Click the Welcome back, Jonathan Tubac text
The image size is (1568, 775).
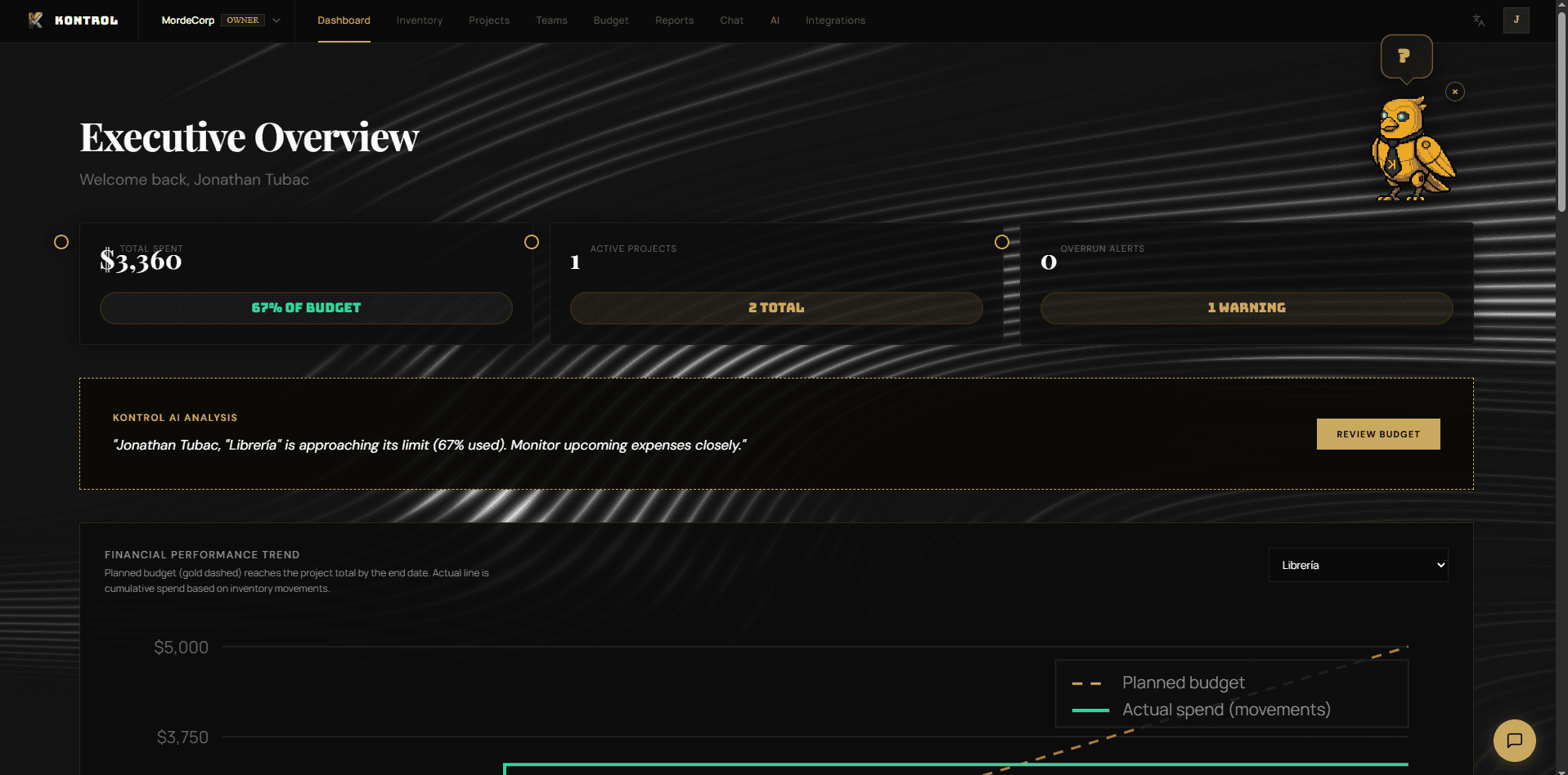(195, 180)
